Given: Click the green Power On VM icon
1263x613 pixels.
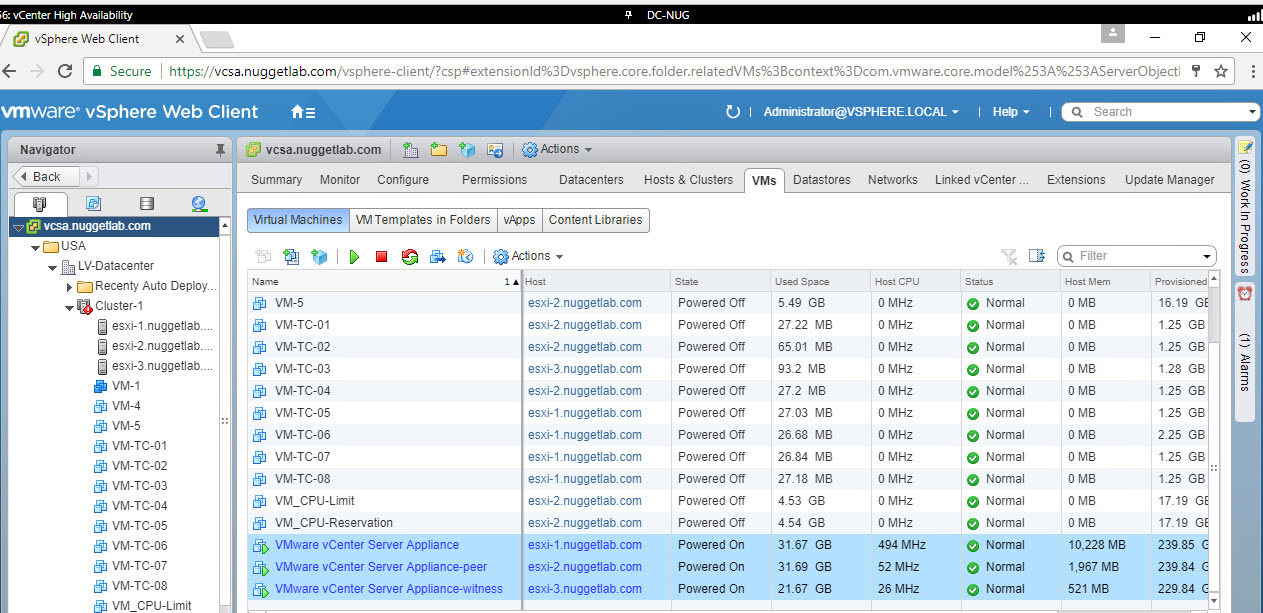Looking at the screenshot, I should pyautogui.click(x=354, y=257).
